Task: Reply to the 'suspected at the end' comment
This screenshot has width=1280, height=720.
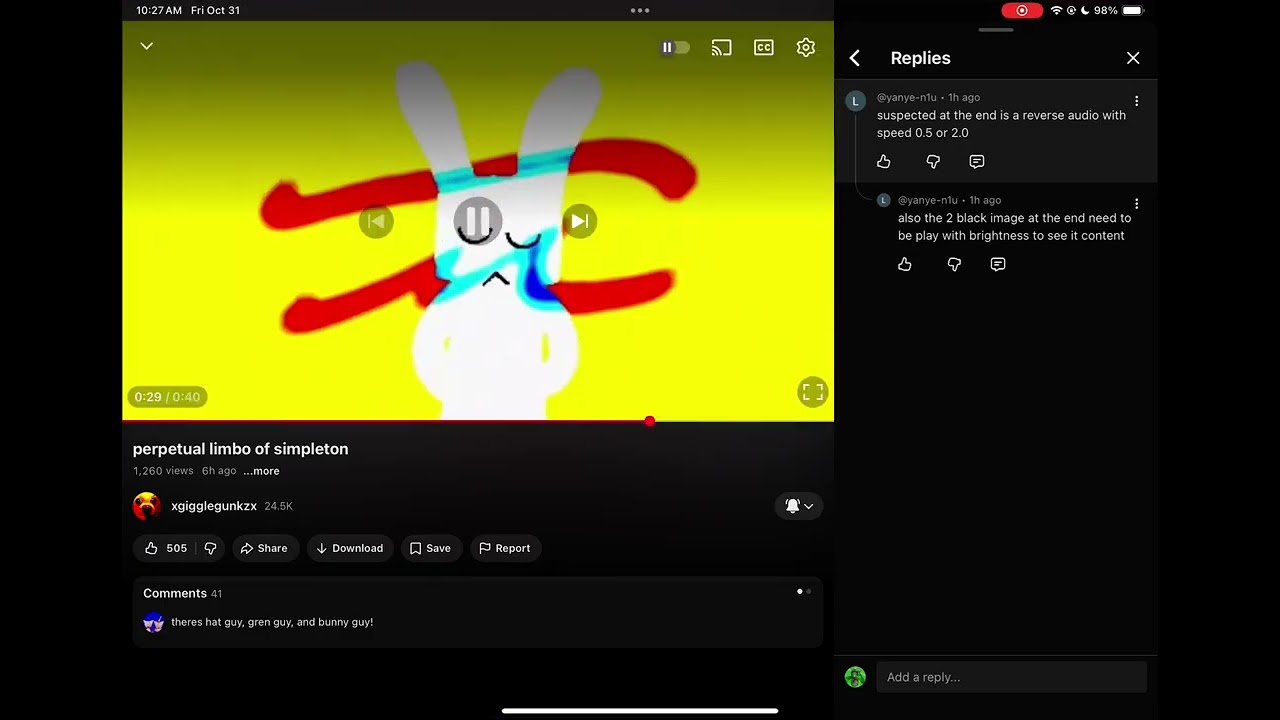Action: [977, 161]
